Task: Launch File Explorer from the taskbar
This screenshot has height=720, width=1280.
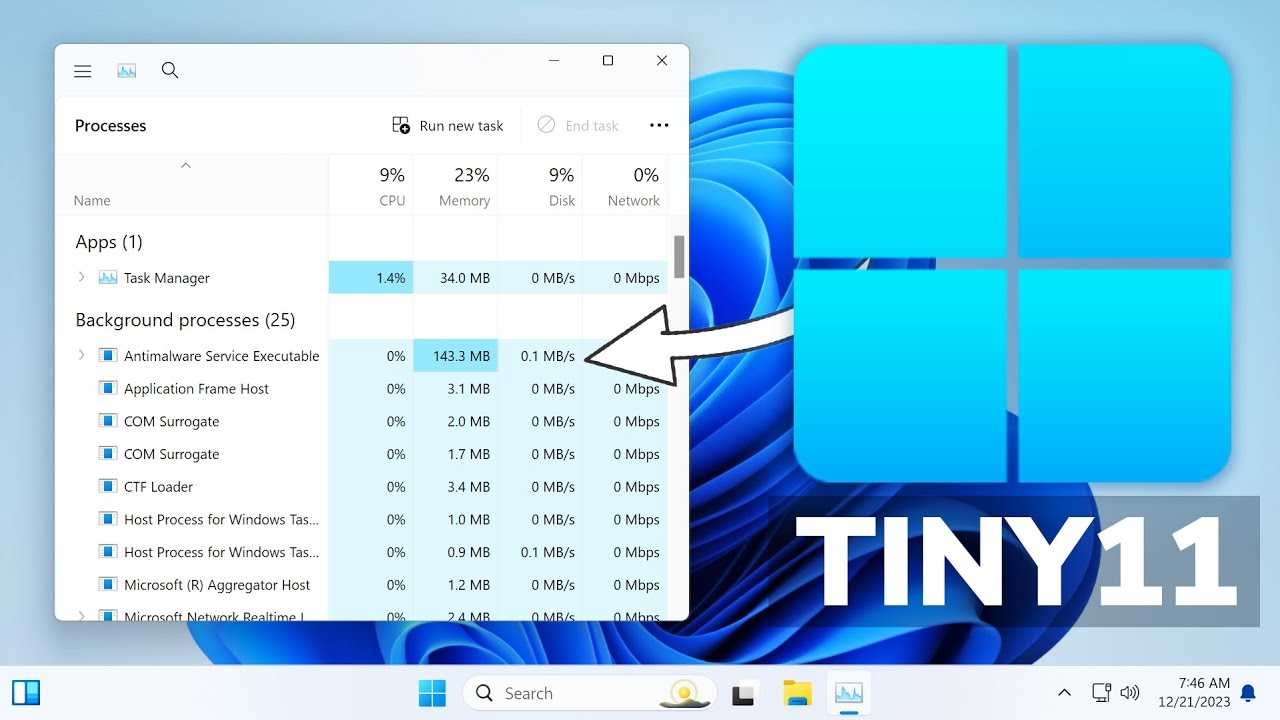Action: 797,693
